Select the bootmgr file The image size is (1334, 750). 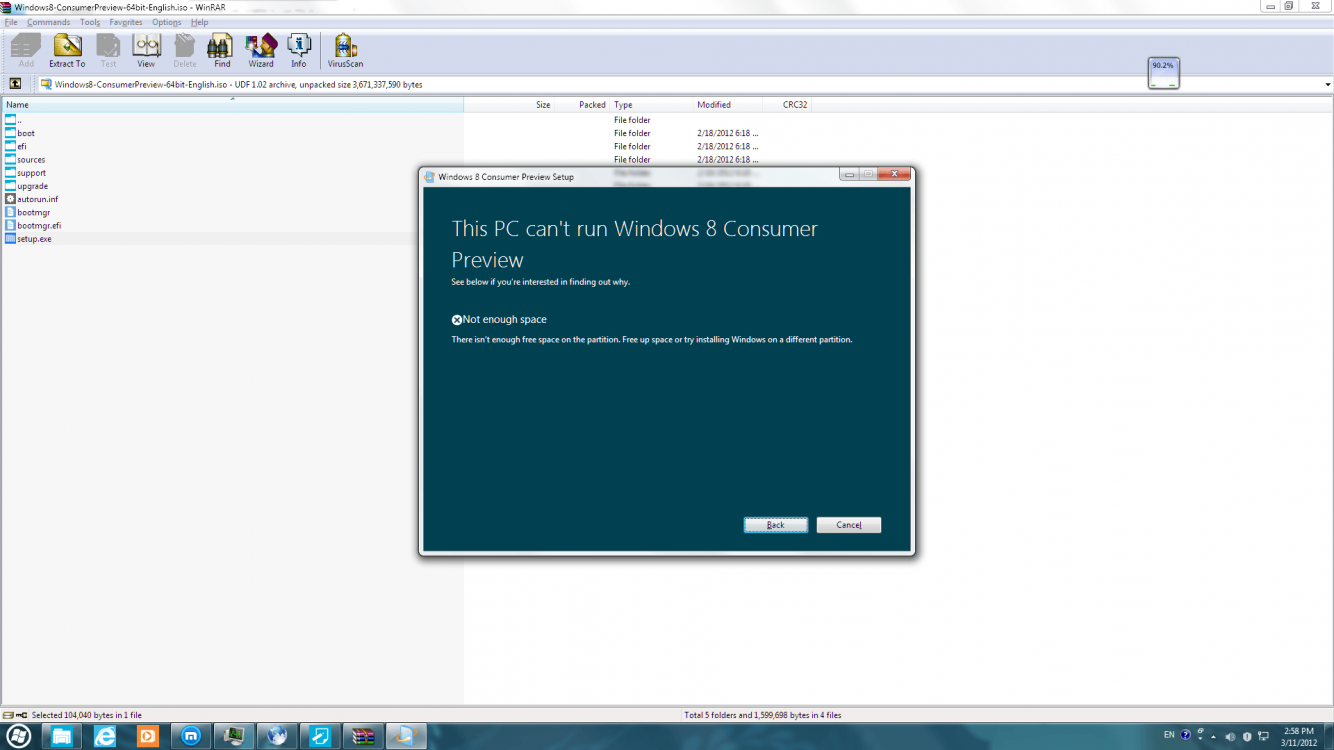[x=27, y=212]
